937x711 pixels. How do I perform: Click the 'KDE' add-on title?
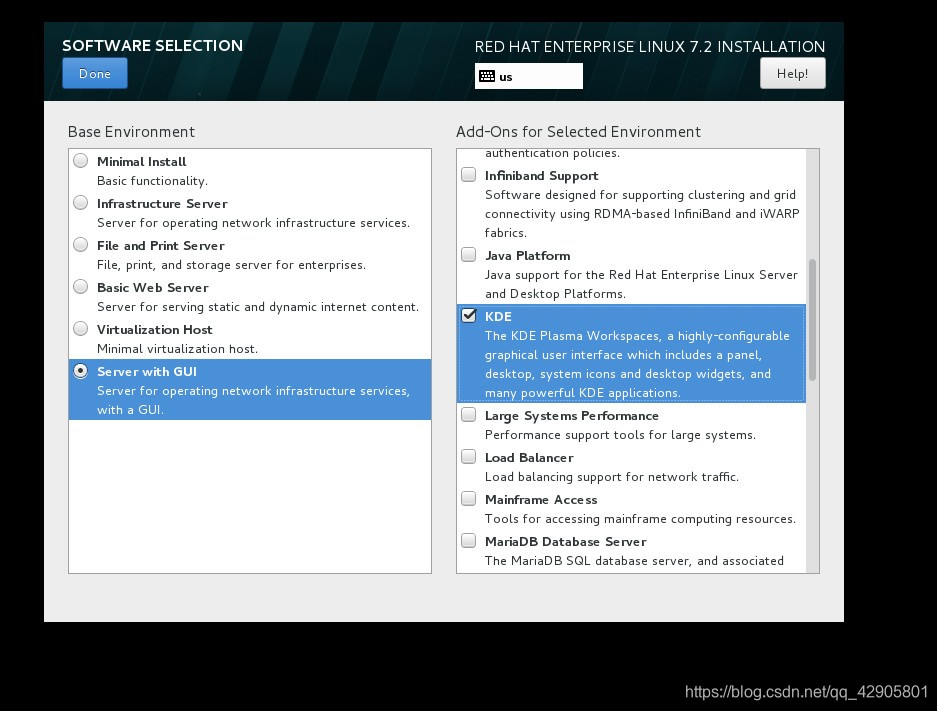pos(498,317)
